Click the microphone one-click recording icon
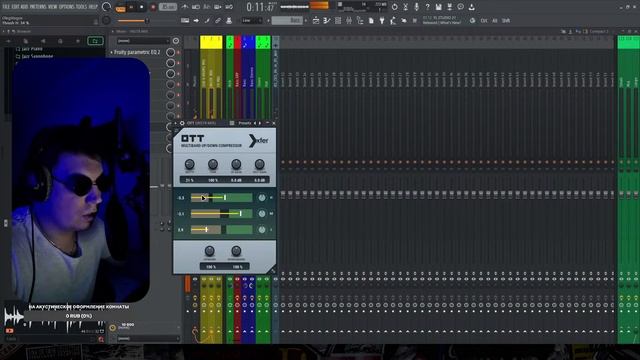 pyautogui.click(x=416, y=7)
